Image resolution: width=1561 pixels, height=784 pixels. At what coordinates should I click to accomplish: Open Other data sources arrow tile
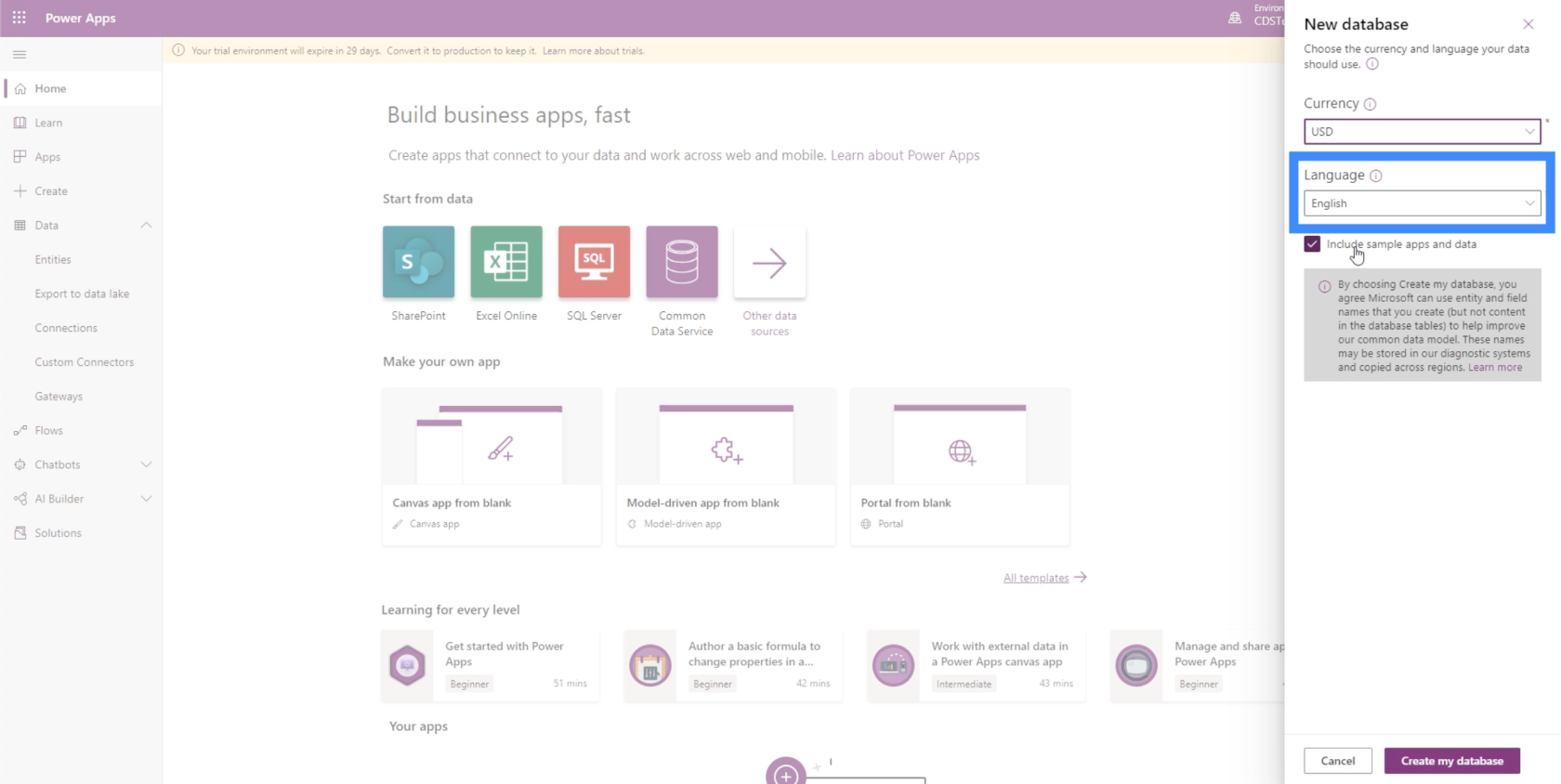click(x=769, y=262)
